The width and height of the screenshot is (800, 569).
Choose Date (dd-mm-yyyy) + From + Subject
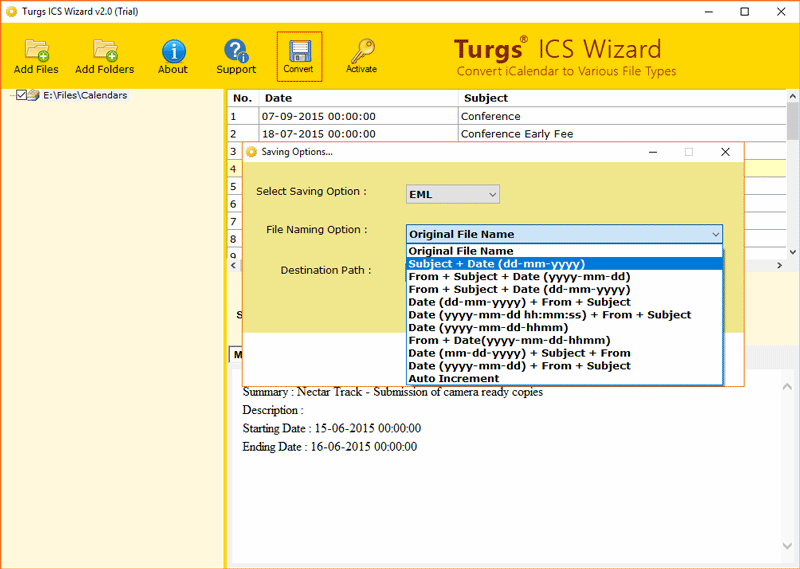tap(564, 302)
